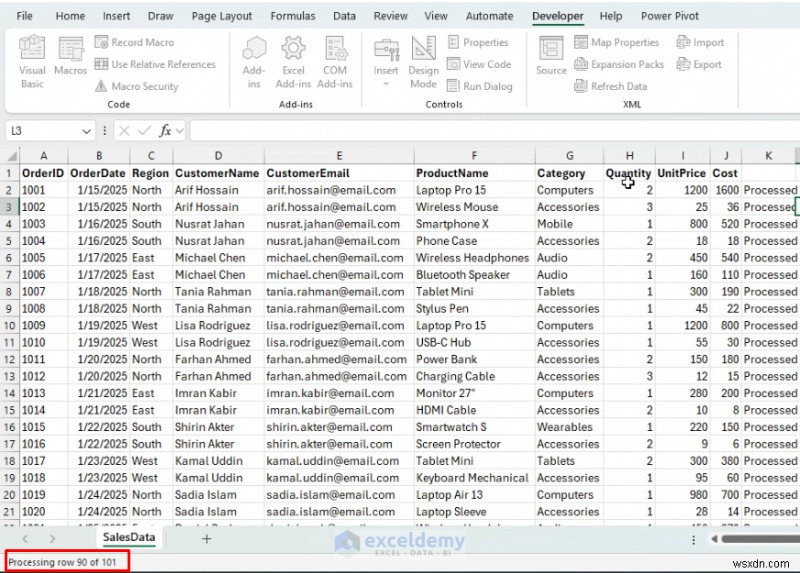Screen dimensions: 800x573
Task: Switch to the Data tab
Action: click(344, 16)
